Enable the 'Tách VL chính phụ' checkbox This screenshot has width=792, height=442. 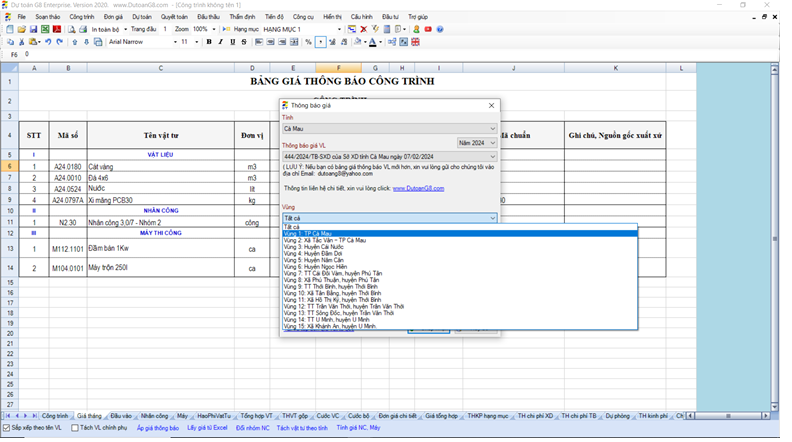(x=74, y=427)
